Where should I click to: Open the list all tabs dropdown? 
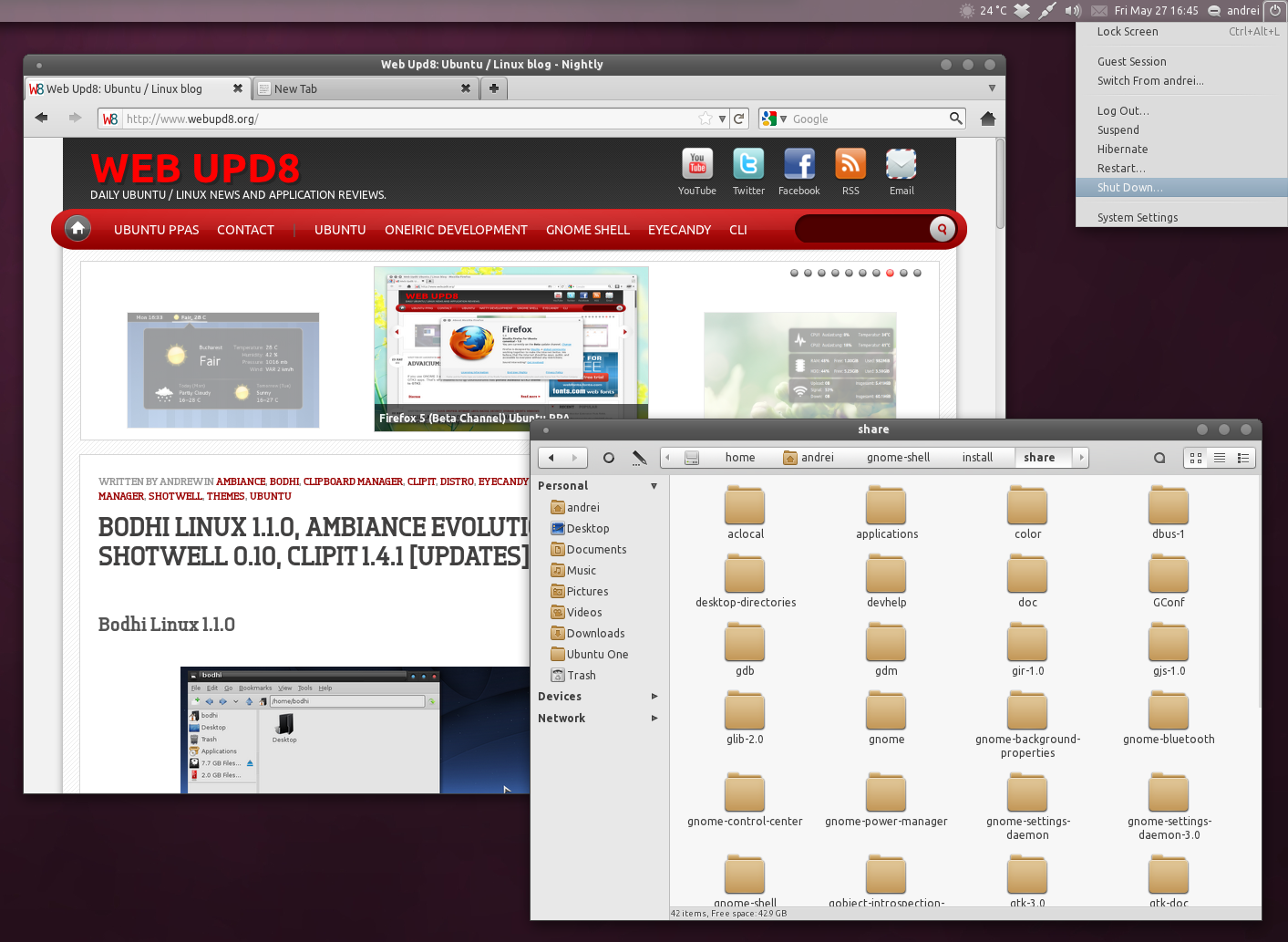pyautogui.click(x=992, y=88)
